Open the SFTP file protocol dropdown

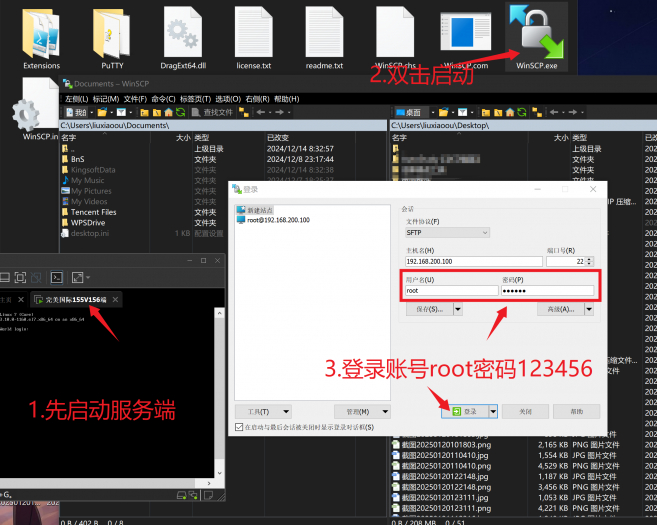pos(446,232)
